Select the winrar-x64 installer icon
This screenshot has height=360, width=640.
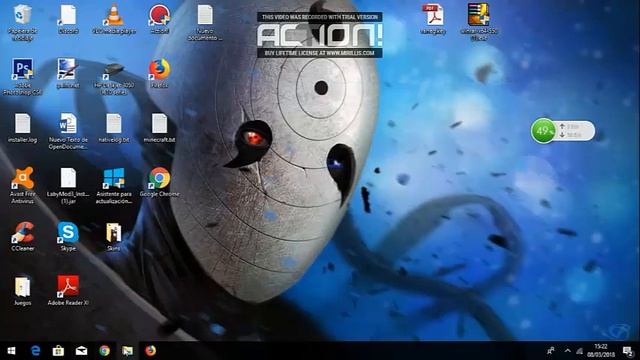478,16
